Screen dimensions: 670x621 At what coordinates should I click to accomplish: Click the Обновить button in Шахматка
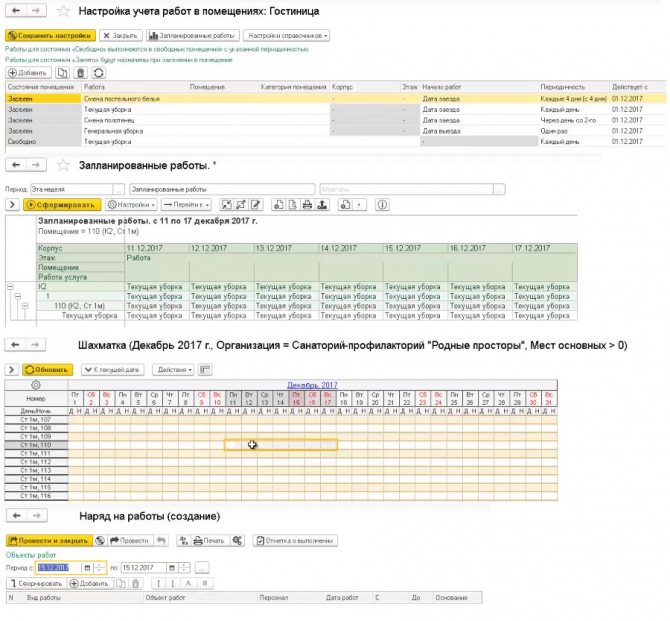click(x=47, y=370)
